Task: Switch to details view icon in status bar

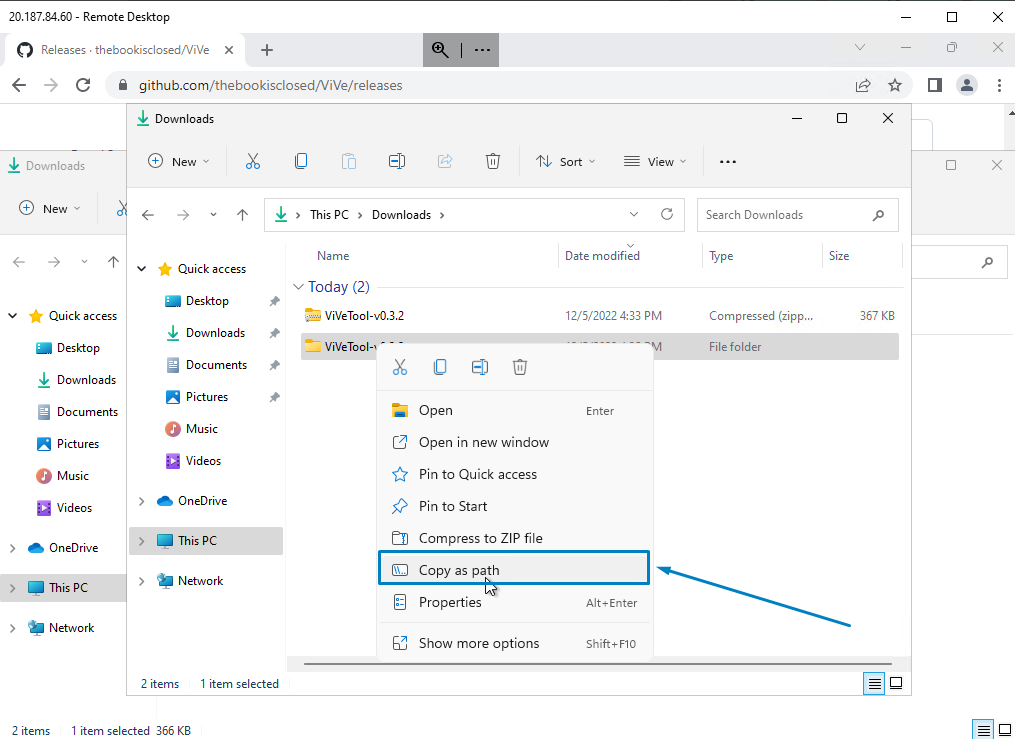Action: tap(875, 683)
